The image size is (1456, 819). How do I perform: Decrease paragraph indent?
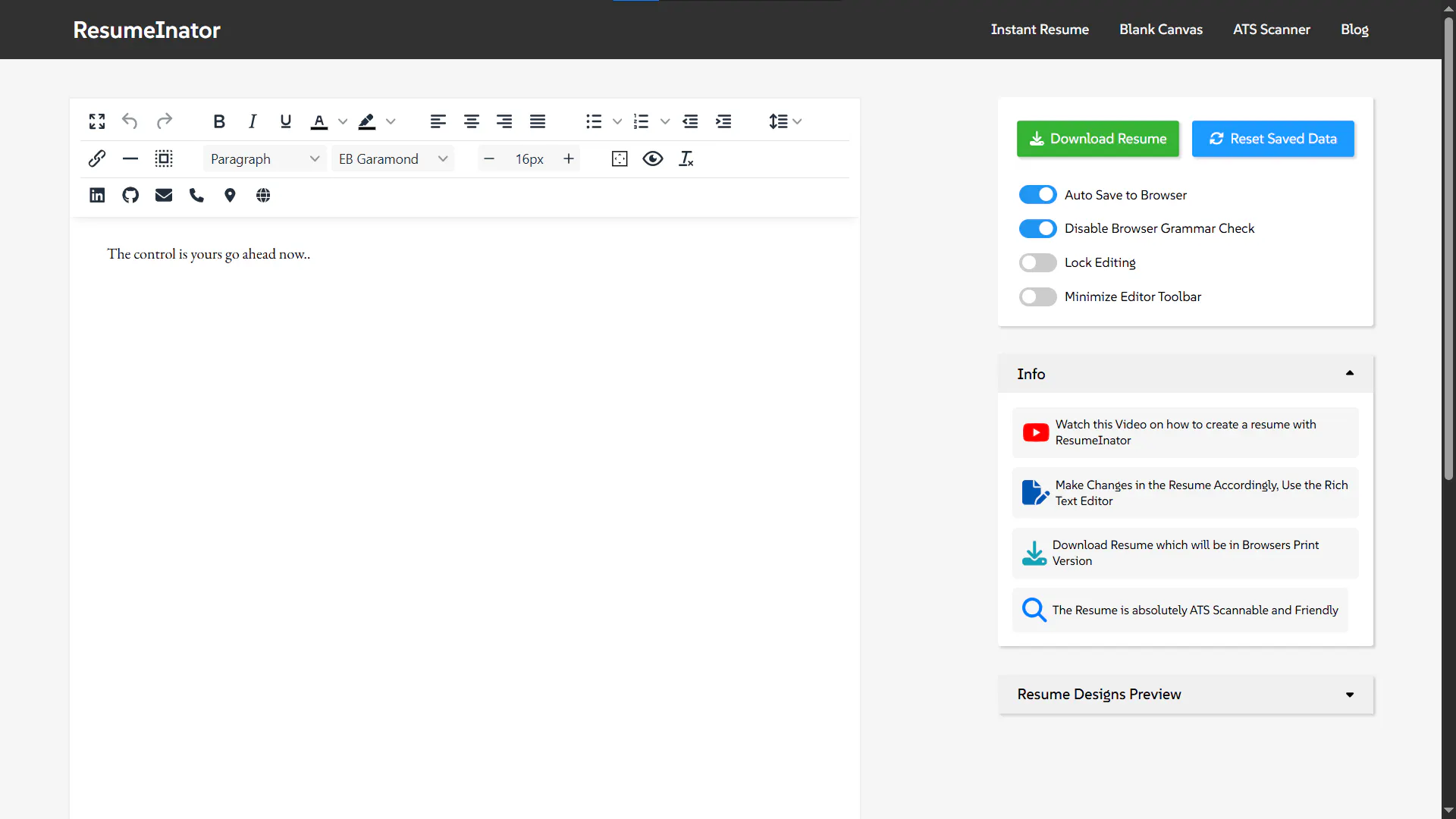[690, 121]
